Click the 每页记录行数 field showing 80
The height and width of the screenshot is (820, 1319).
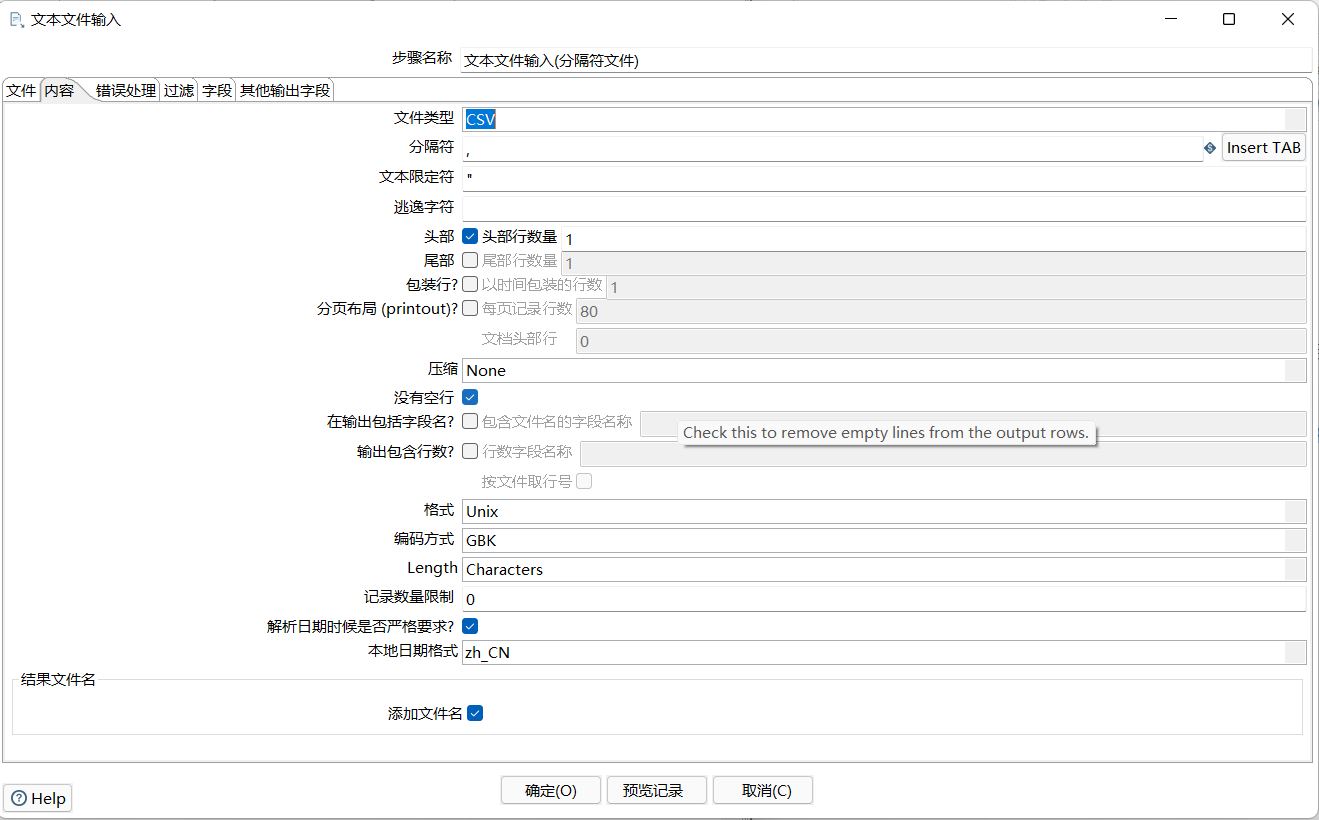pyautogui.click(x=941, y=311)
